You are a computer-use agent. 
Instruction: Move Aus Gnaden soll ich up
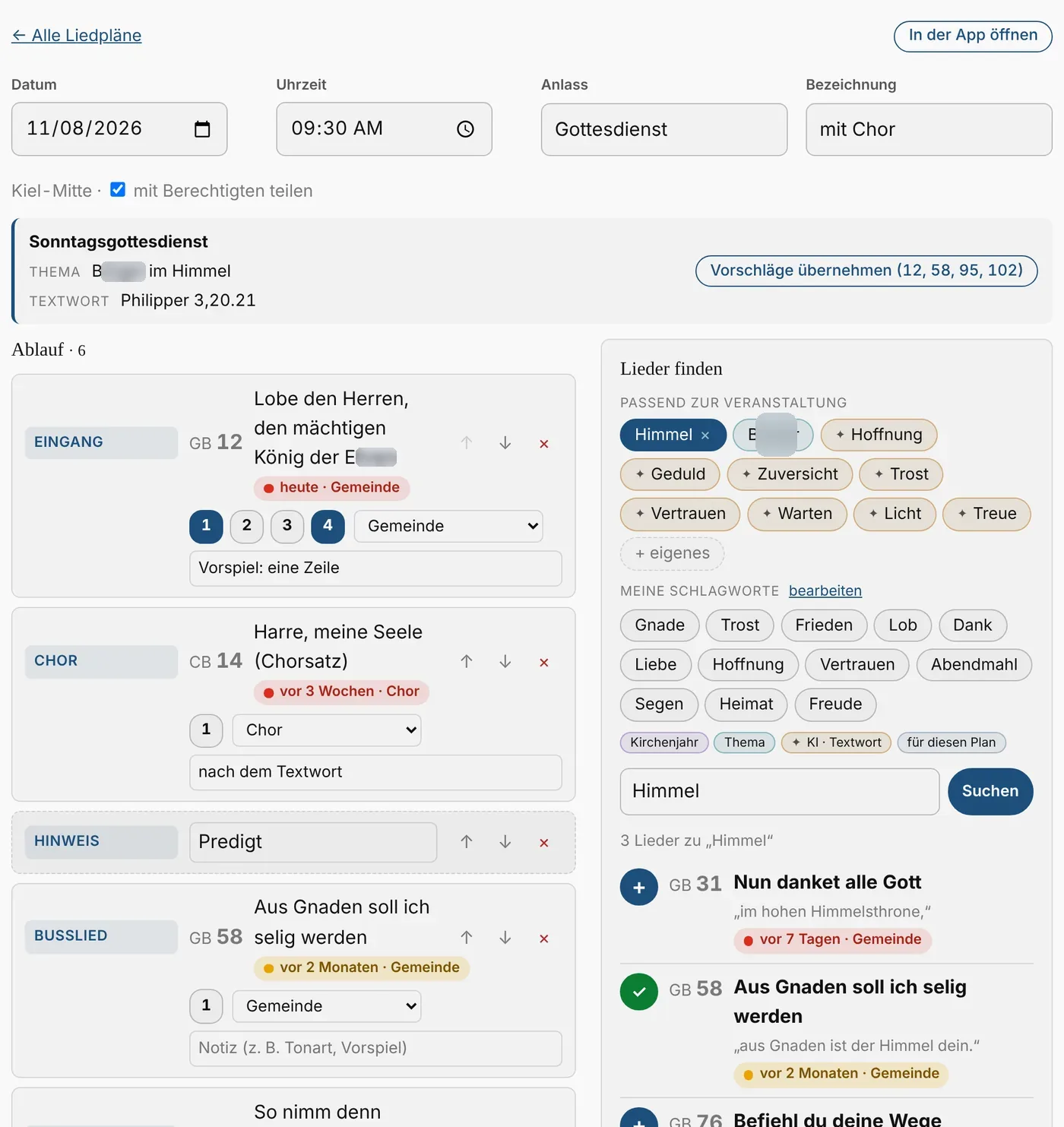(467, 938)
